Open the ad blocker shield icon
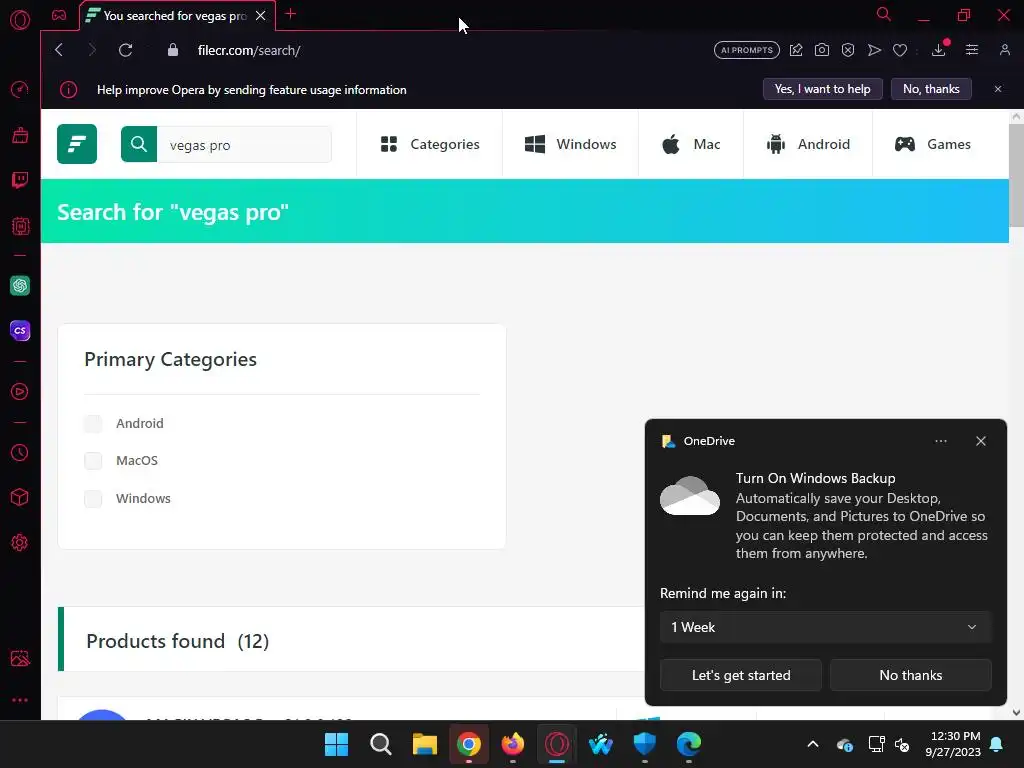This screenshot has height=768, width=1024. (848, 50)
